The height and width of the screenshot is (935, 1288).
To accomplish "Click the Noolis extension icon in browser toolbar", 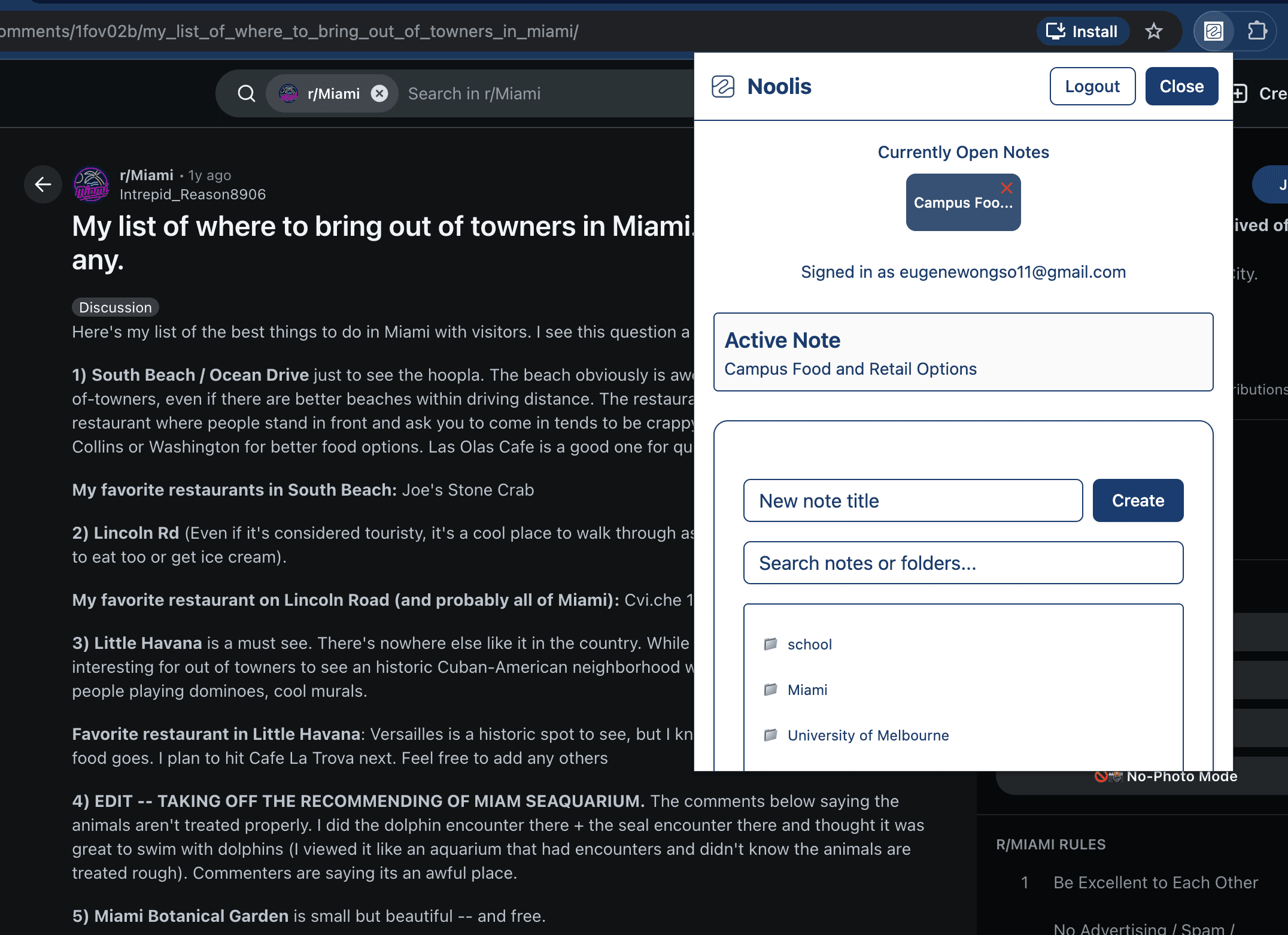I will (x=1213, y=31).
